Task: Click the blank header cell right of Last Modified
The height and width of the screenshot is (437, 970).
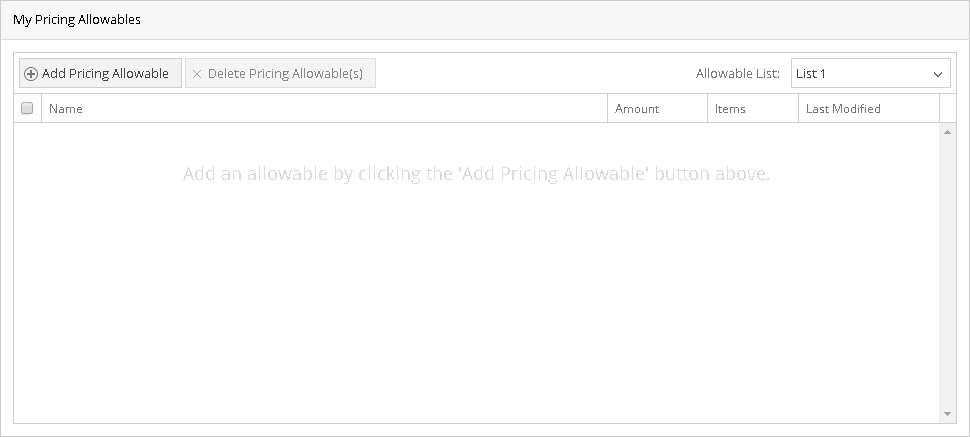Action: (x=948, y=109)
